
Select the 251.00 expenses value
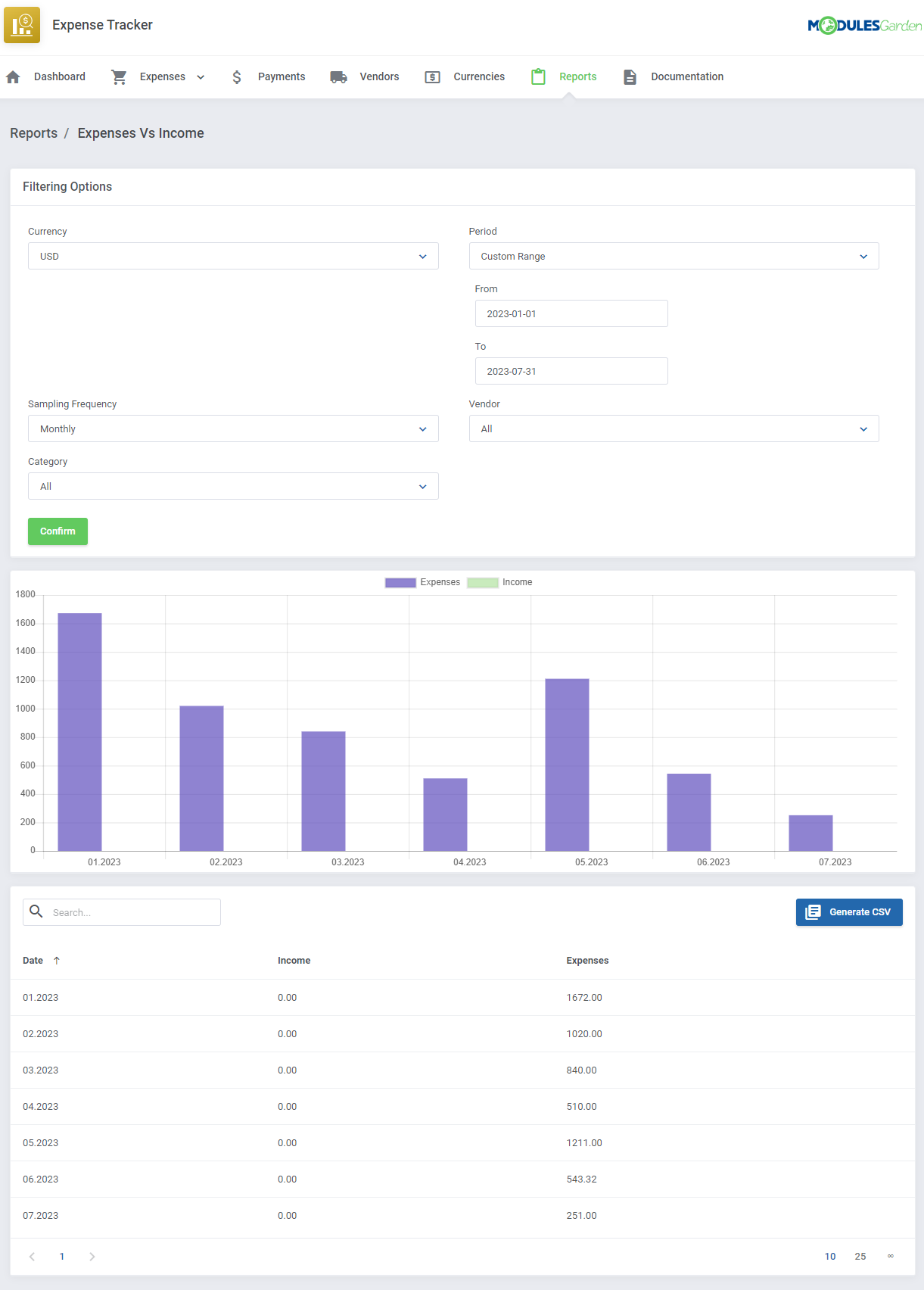point(582,1216)
